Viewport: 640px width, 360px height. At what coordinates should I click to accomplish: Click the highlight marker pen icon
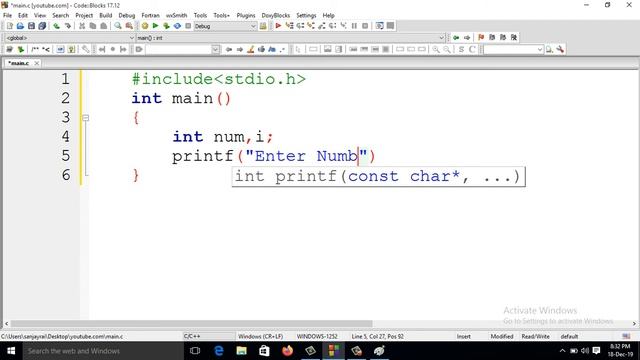tap(251, 49)
